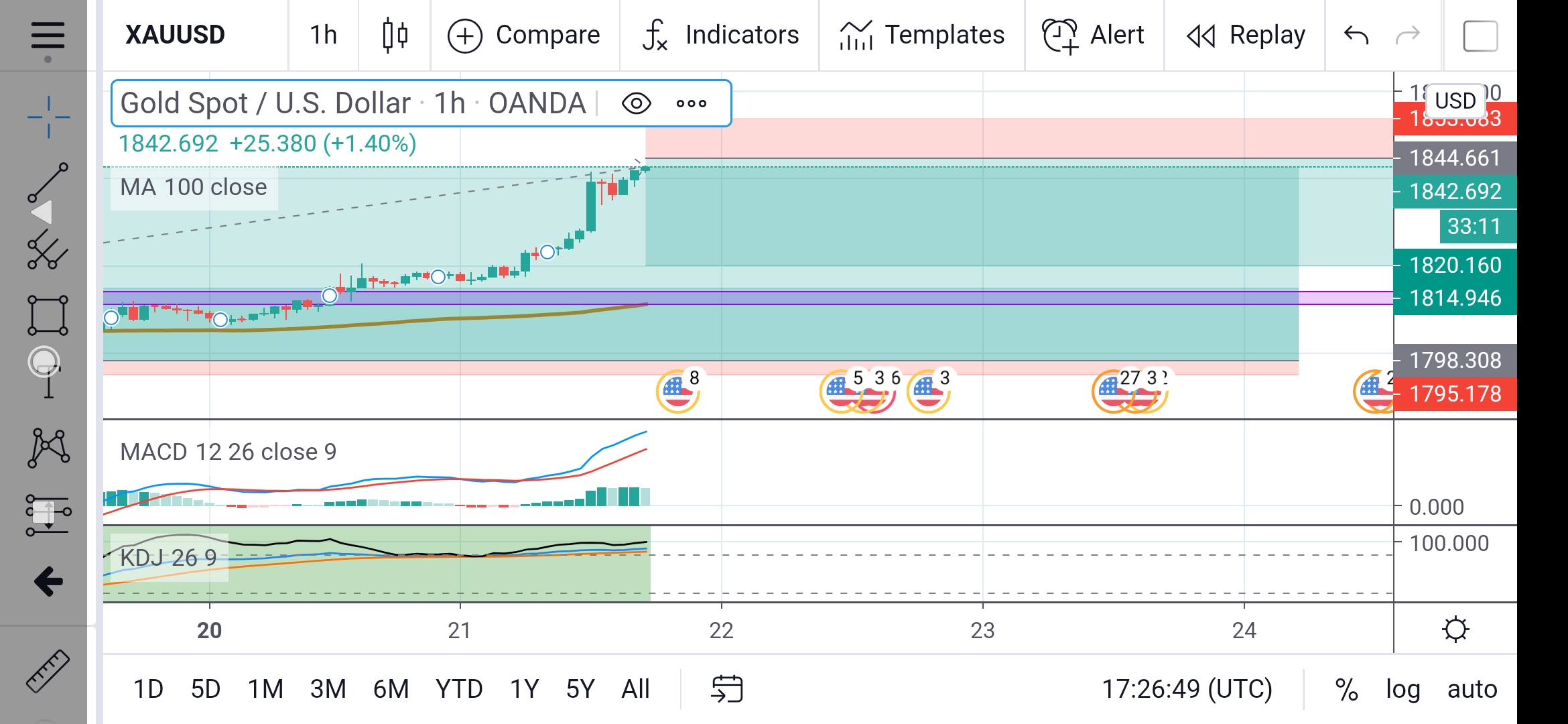Select the XABCD pattern tool
Image resolution: width=1568 pixels, height=724 pixels.
click(x=48, y=447)
